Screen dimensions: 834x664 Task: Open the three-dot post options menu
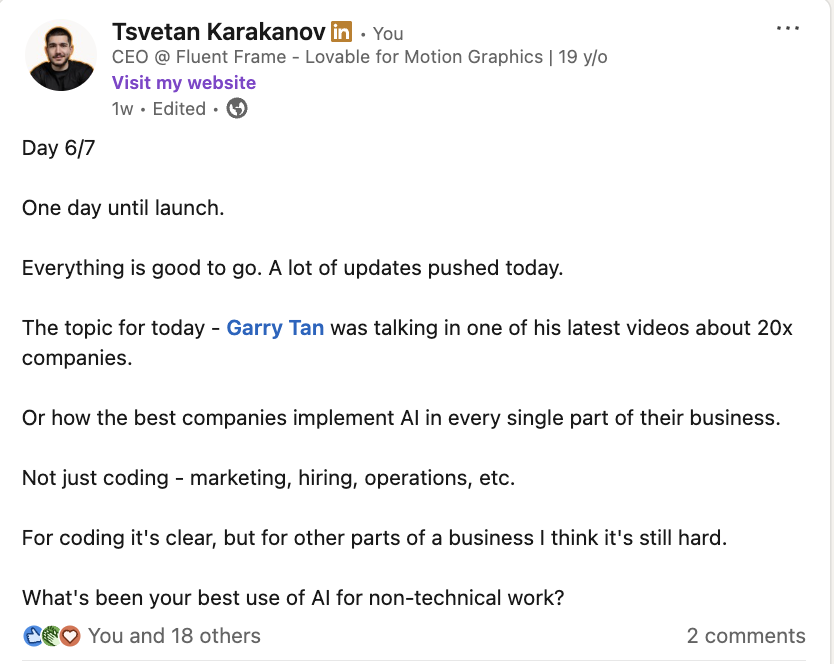point(788,28)
